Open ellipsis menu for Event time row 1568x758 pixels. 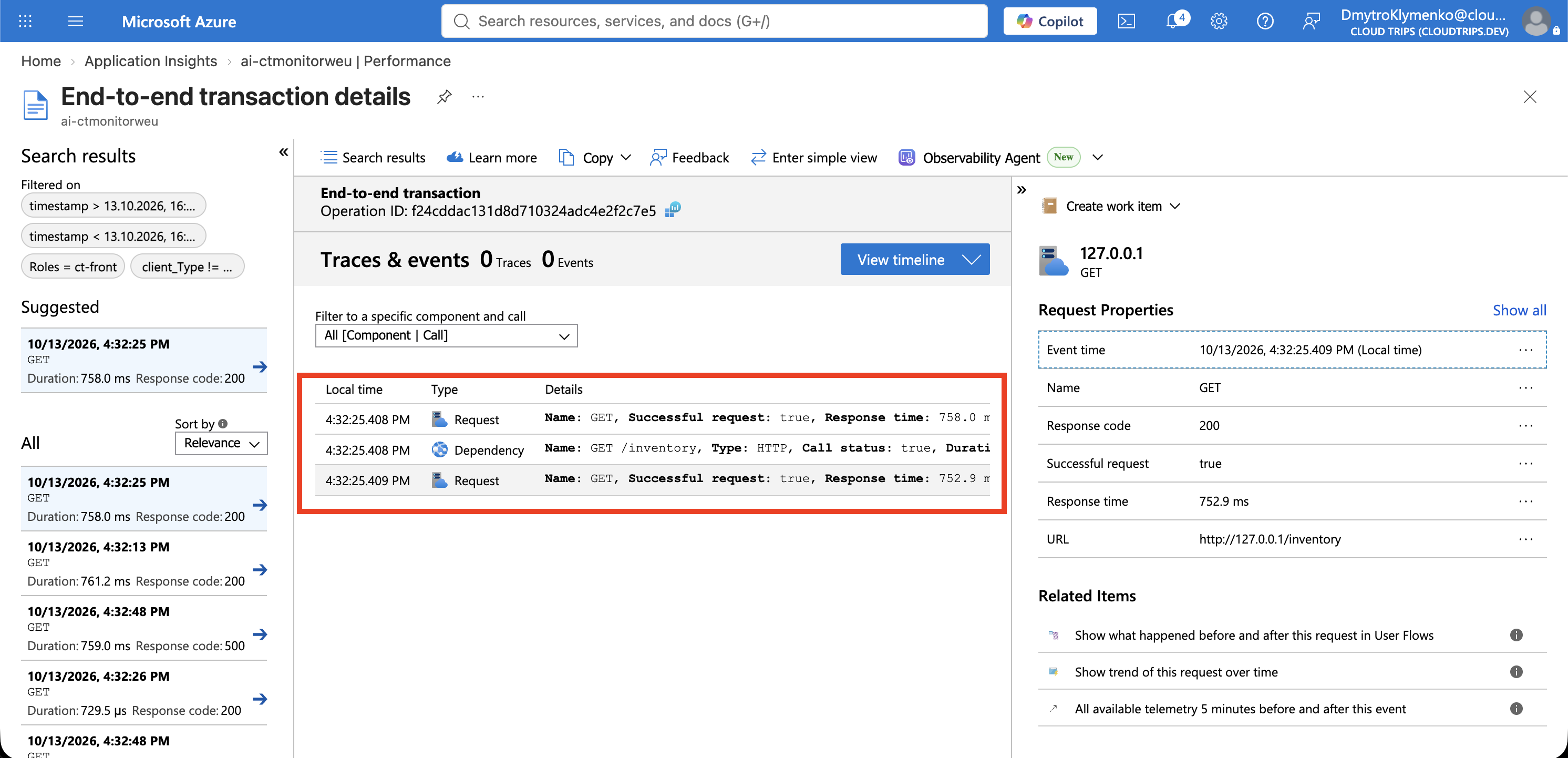click(1525, 350)
